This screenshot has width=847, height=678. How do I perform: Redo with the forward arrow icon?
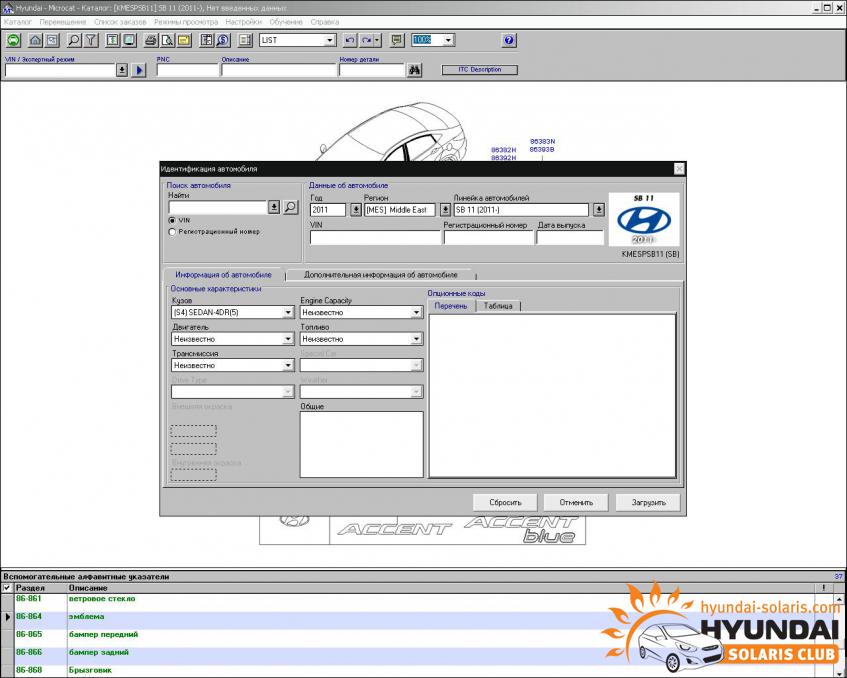[366, 40]
